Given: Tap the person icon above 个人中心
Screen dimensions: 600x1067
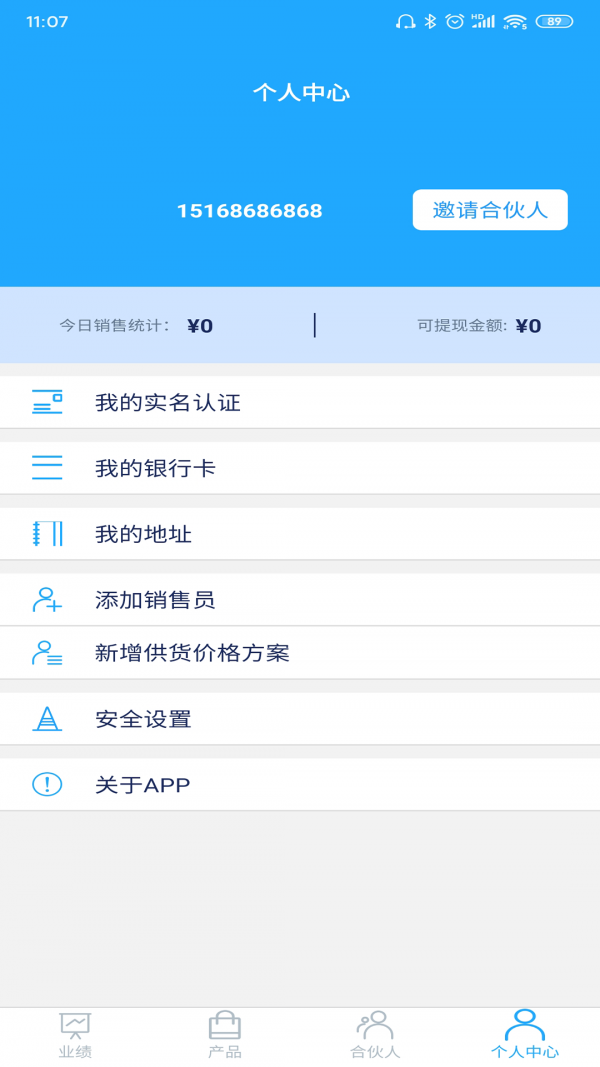Looking at the screenshot, I should 524,1025.
